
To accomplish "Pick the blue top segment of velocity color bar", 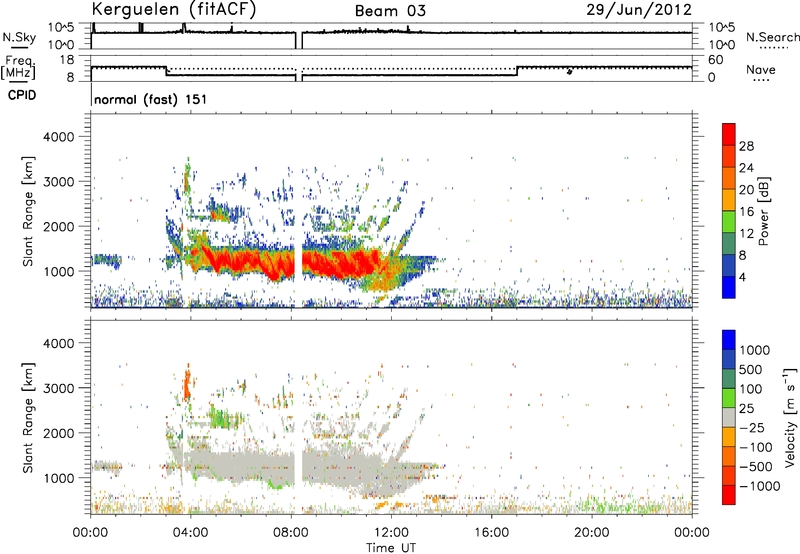I will point(729,340).
